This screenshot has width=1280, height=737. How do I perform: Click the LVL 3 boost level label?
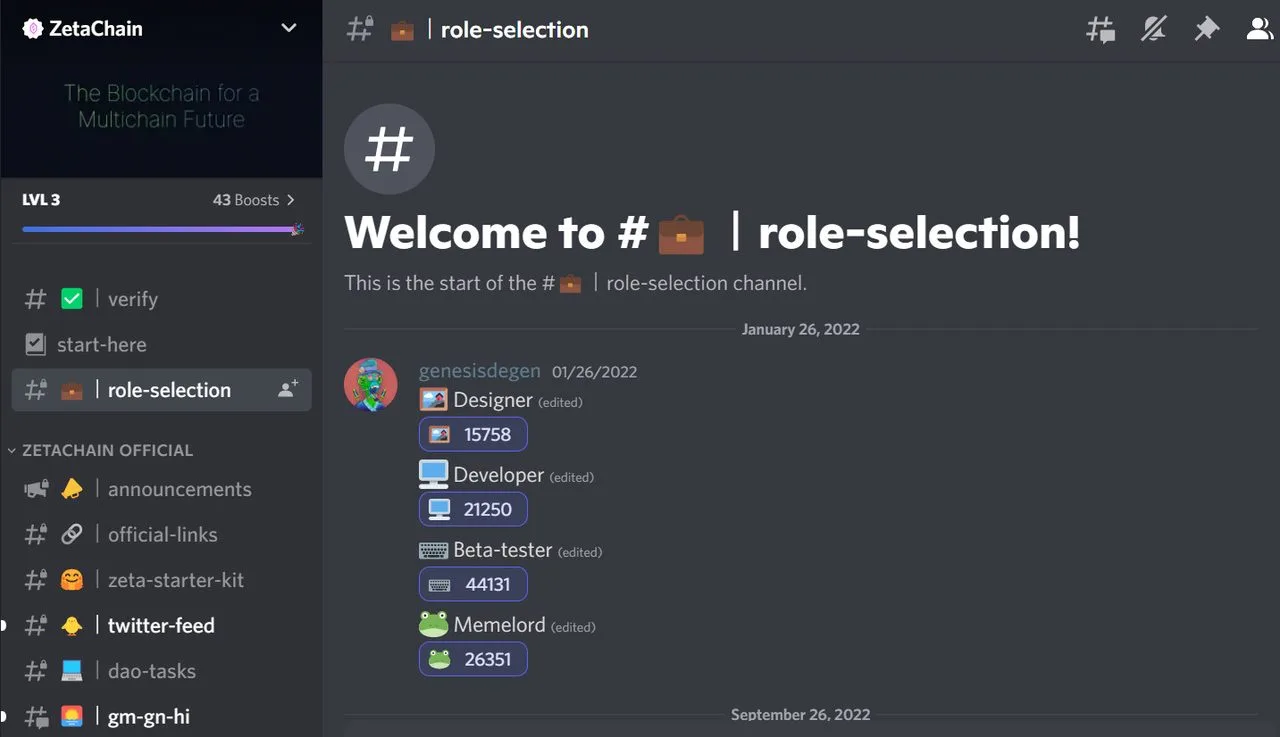tap(41, 200)
